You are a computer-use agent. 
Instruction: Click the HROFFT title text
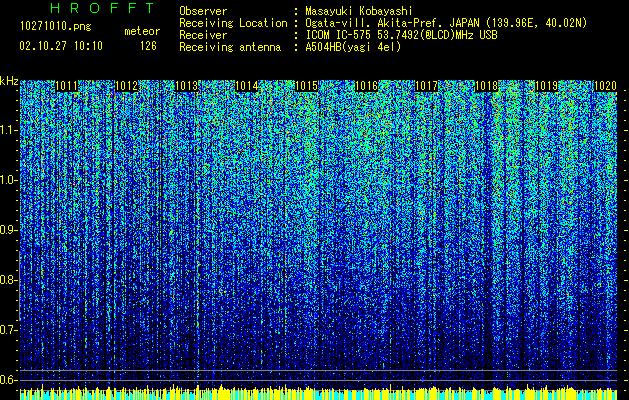coord(102,8)
